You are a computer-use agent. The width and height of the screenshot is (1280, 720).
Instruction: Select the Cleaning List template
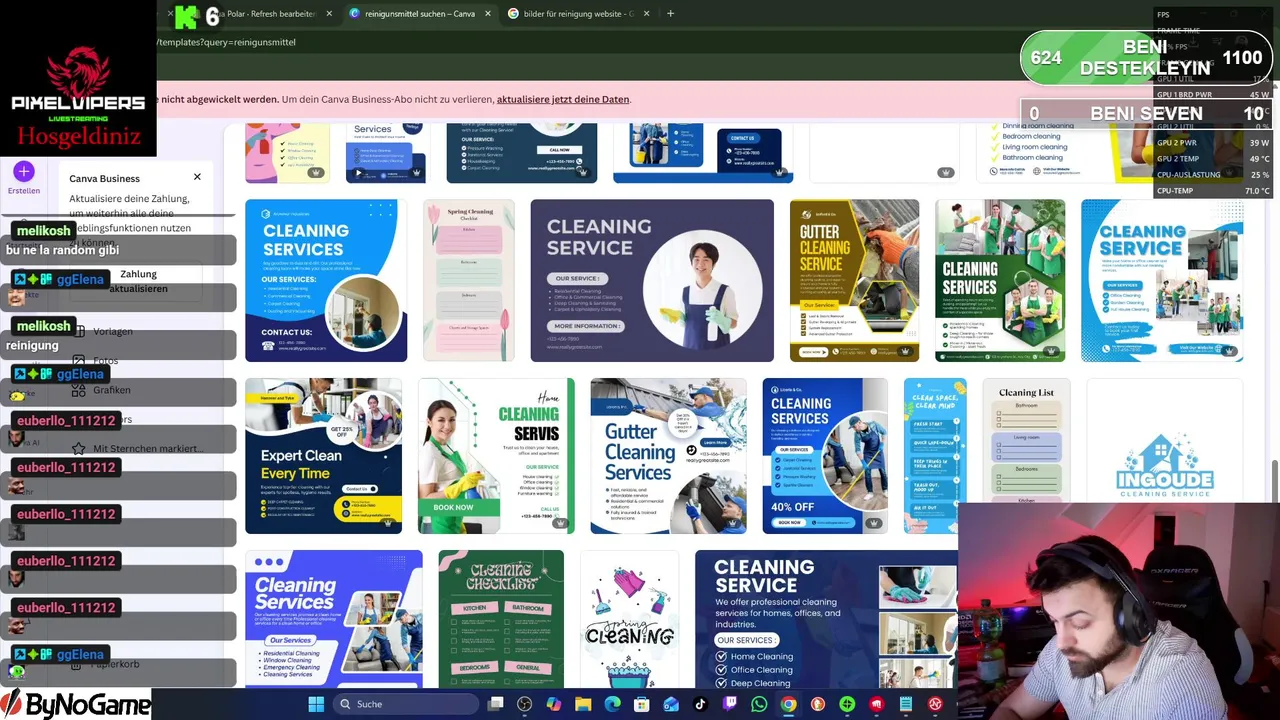[1026, 440]
